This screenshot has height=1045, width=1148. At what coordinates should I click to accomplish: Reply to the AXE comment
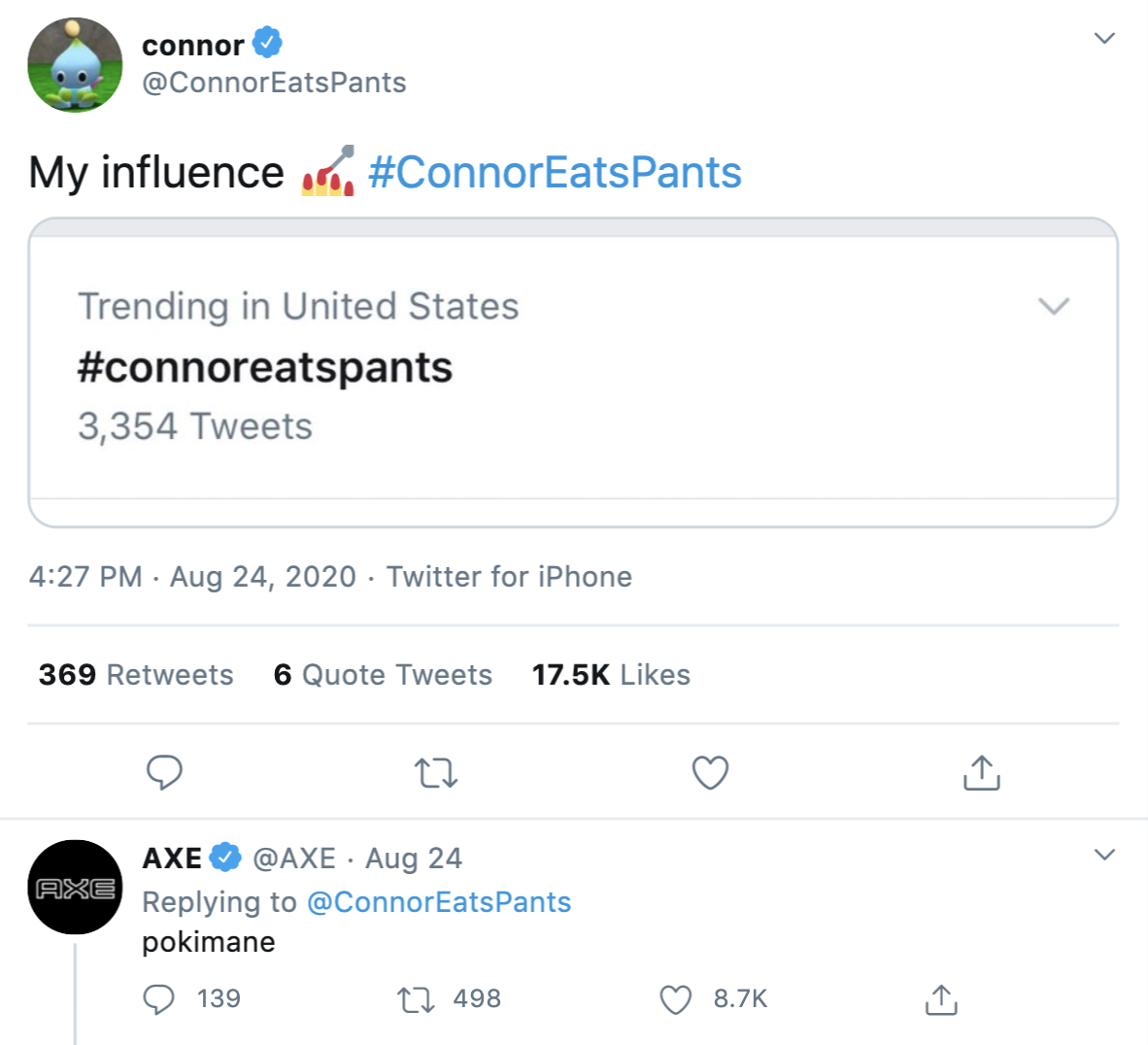159,999
